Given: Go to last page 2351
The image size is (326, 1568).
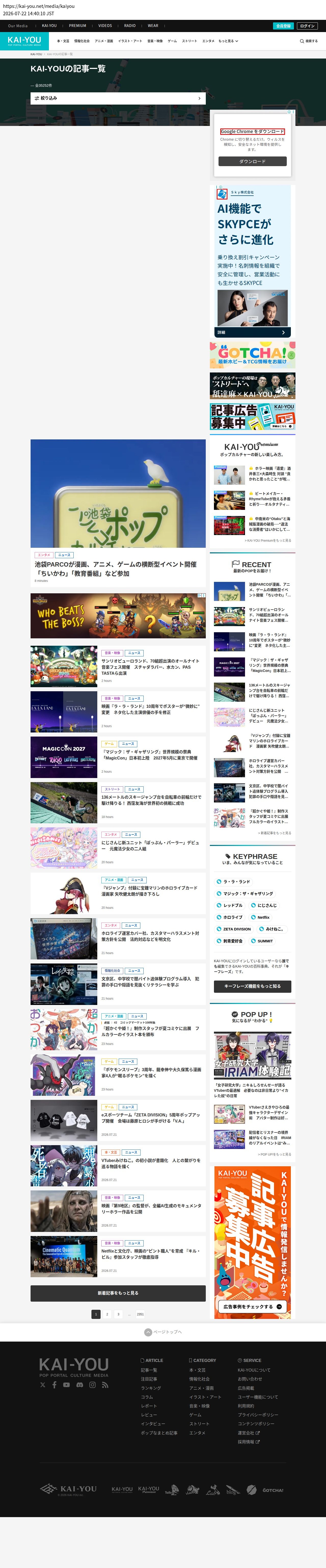Looking at the screenshot, I should [140, 1314].
